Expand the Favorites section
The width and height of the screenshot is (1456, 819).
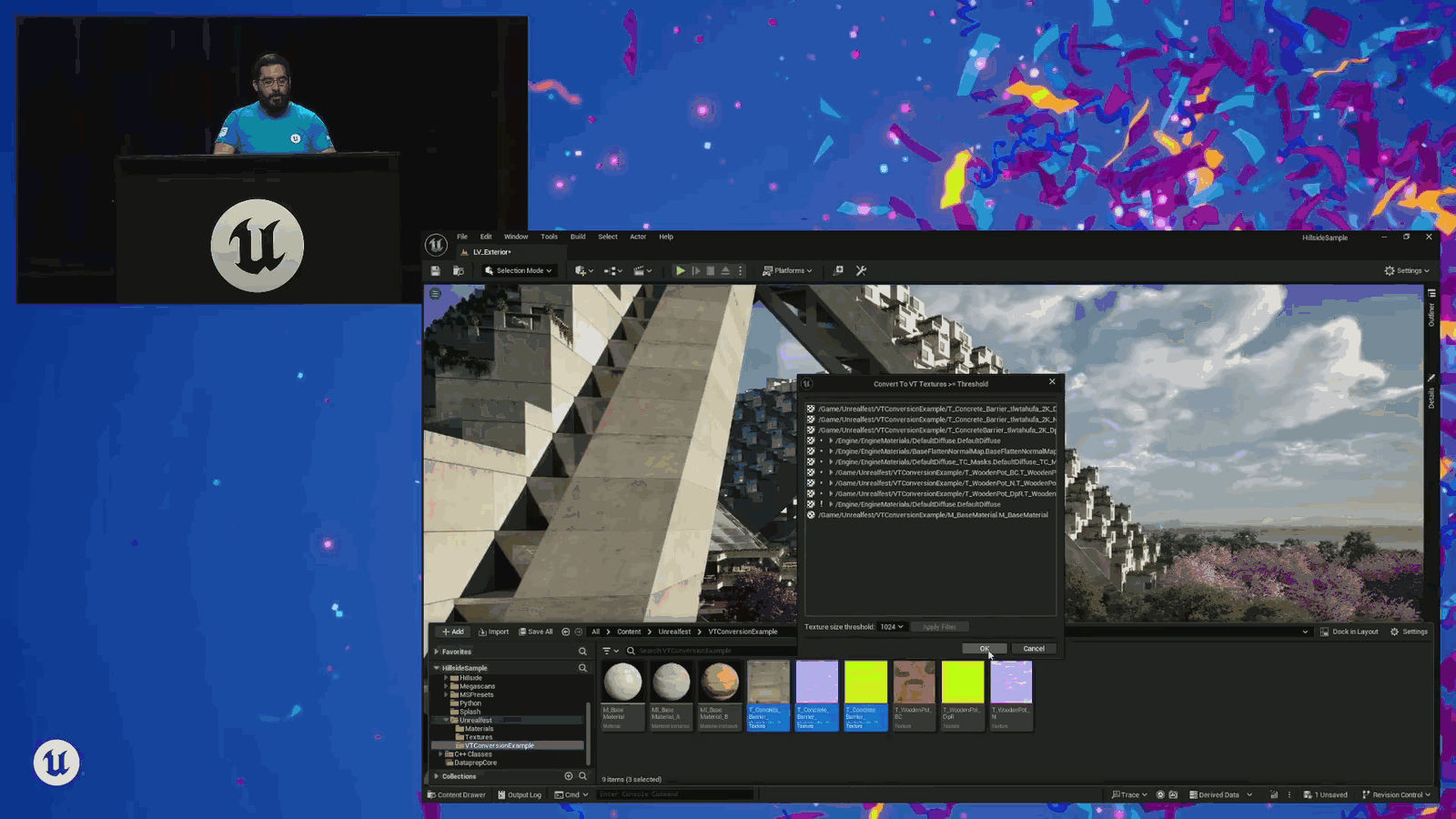tap(437, 652)
